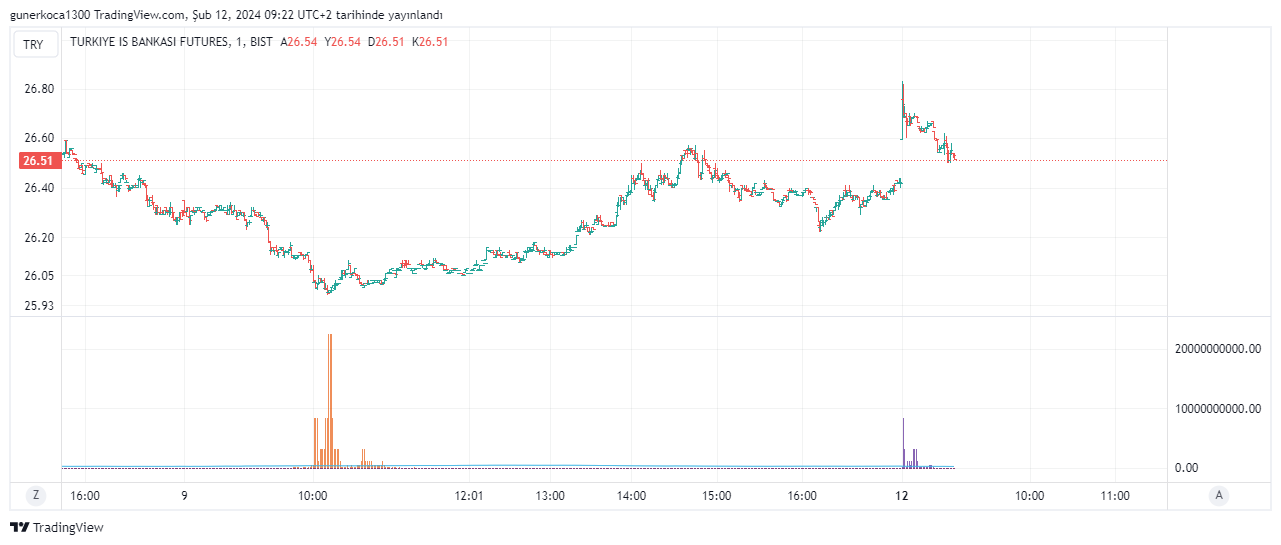Screen dimensions: 1281x545
Task: Click the TradingView logo icon
Action: (x=19, y=527)
